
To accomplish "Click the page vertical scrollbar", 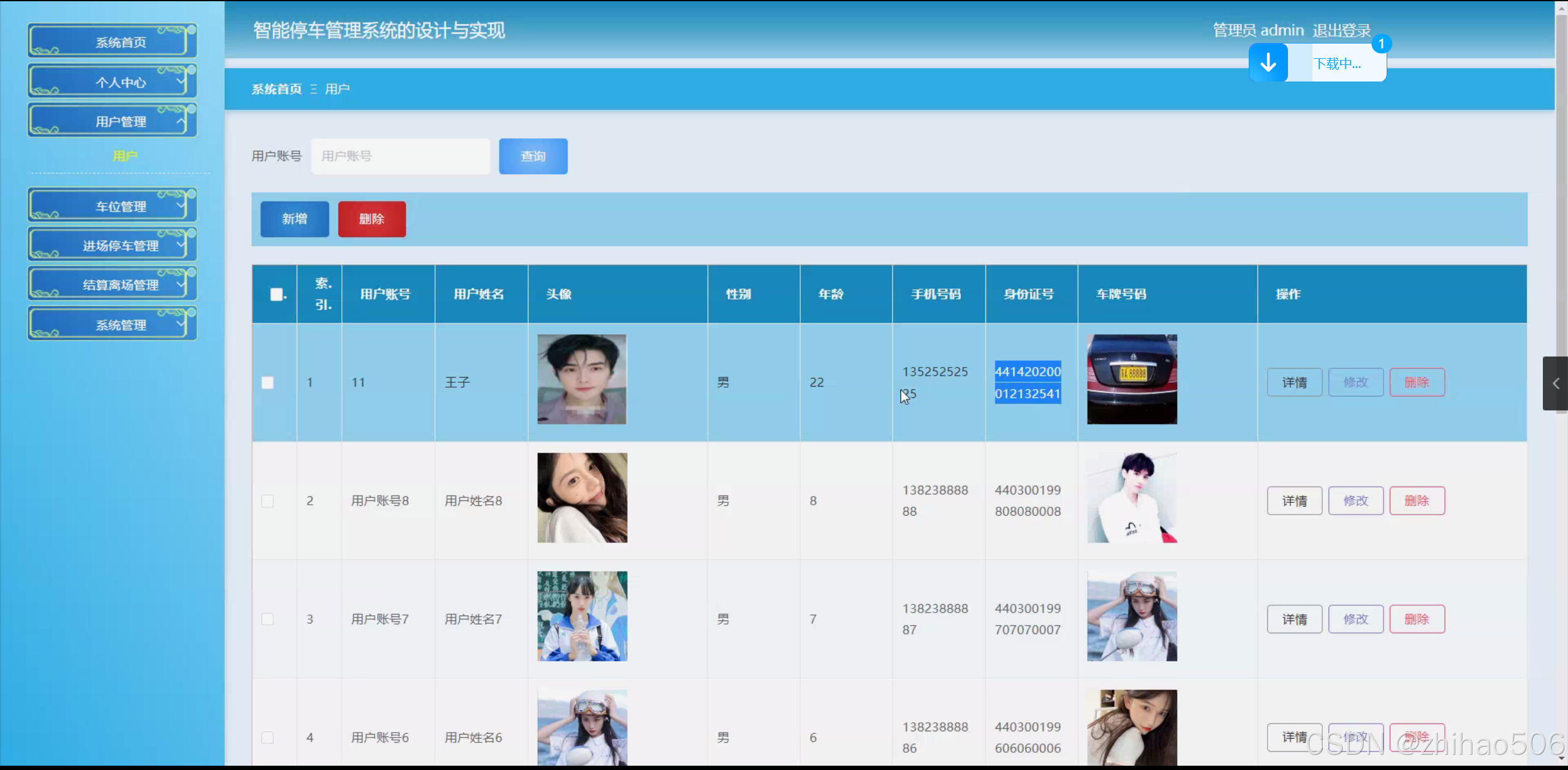I will pos(1561,184).
